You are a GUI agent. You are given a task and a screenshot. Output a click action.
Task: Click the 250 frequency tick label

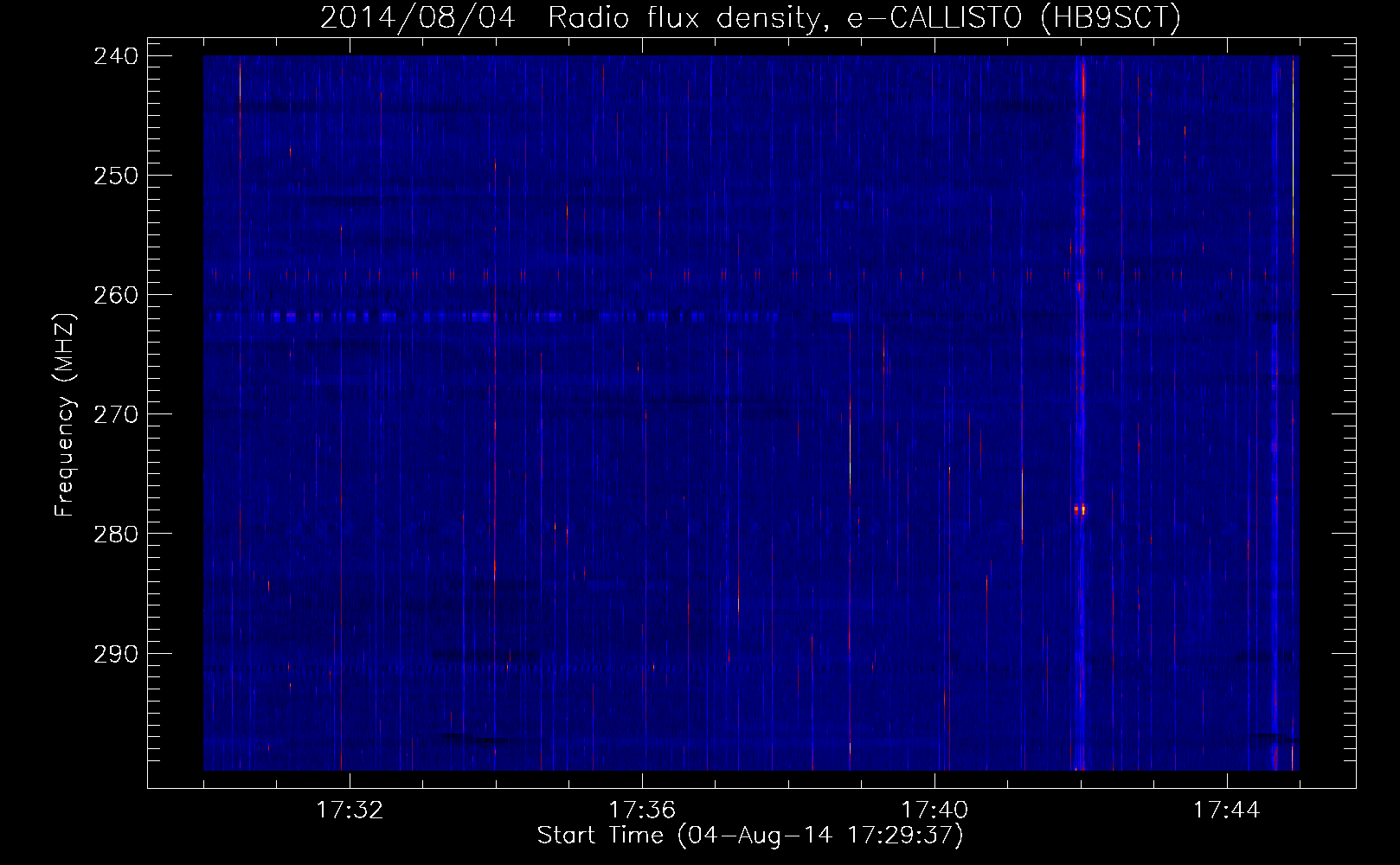[115, 176]
